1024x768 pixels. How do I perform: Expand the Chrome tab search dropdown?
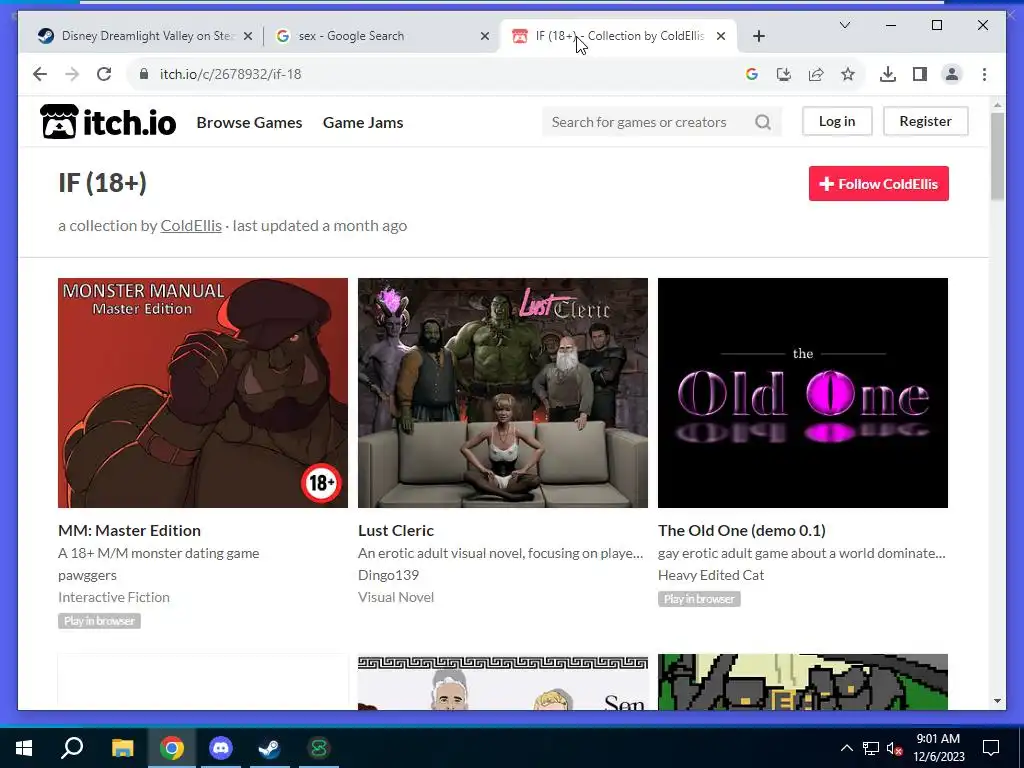844,25
